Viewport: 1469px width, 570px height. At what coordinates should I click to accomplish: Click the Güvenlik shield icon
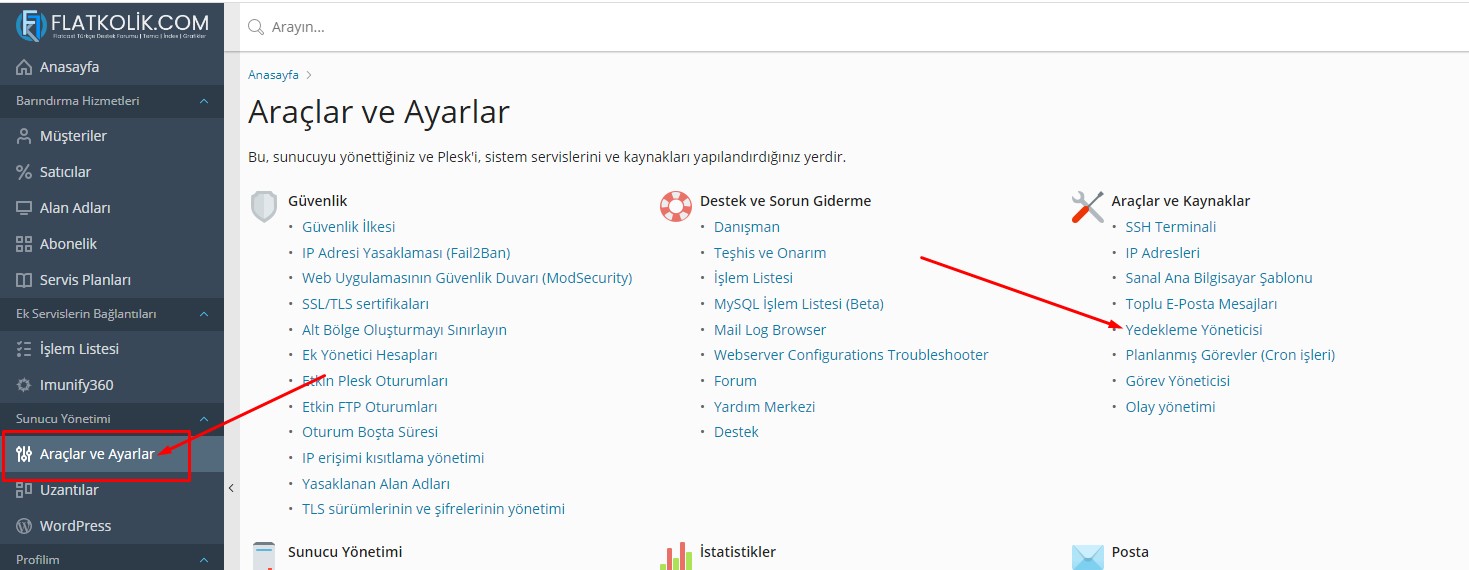pyautogui.click(x=263, y=207)
